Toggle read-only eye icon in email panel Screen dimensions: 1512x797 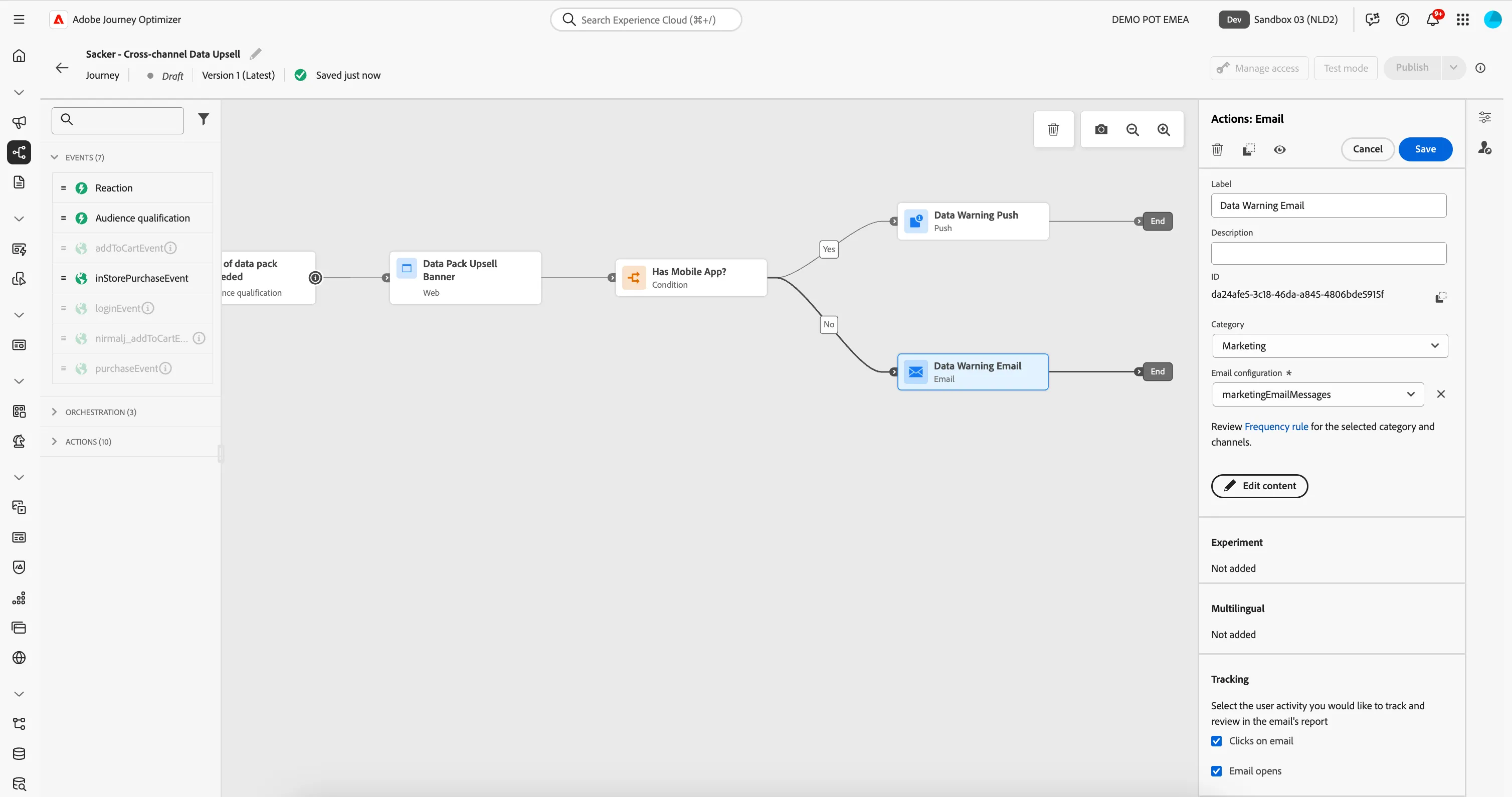click(x=1279, y=150)
